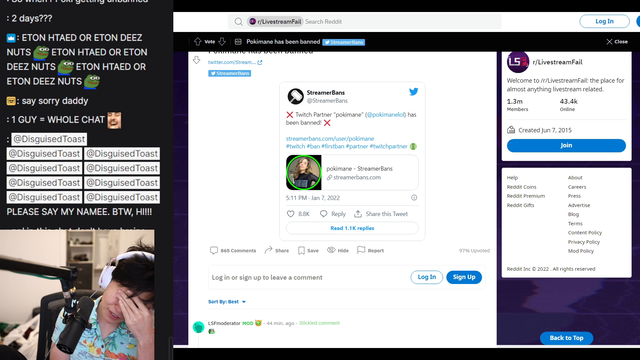Click Log In in comment box
640x360 pixels.
point(427,277)
